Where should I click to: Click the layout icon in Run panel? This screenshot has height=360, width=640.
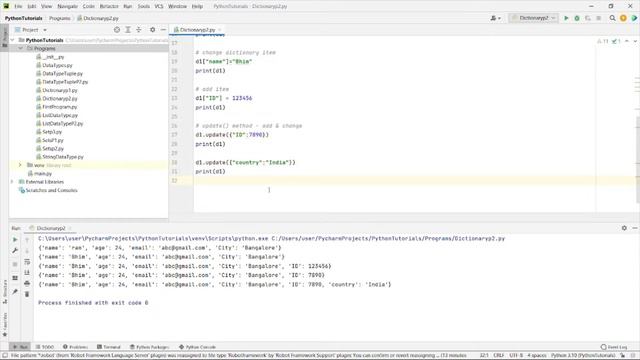coord(15,278)
